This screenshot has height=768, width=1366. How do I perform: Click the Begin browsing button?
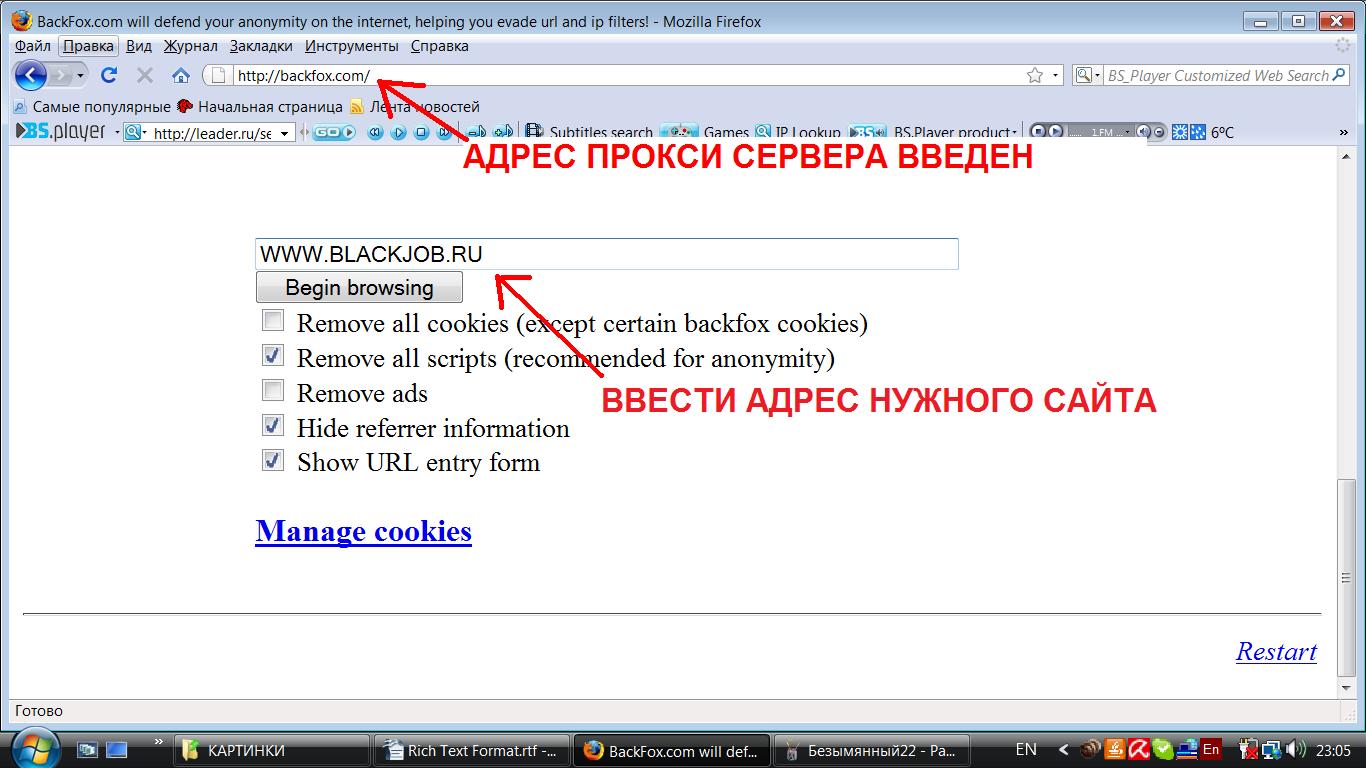click(x=359, y=287)
